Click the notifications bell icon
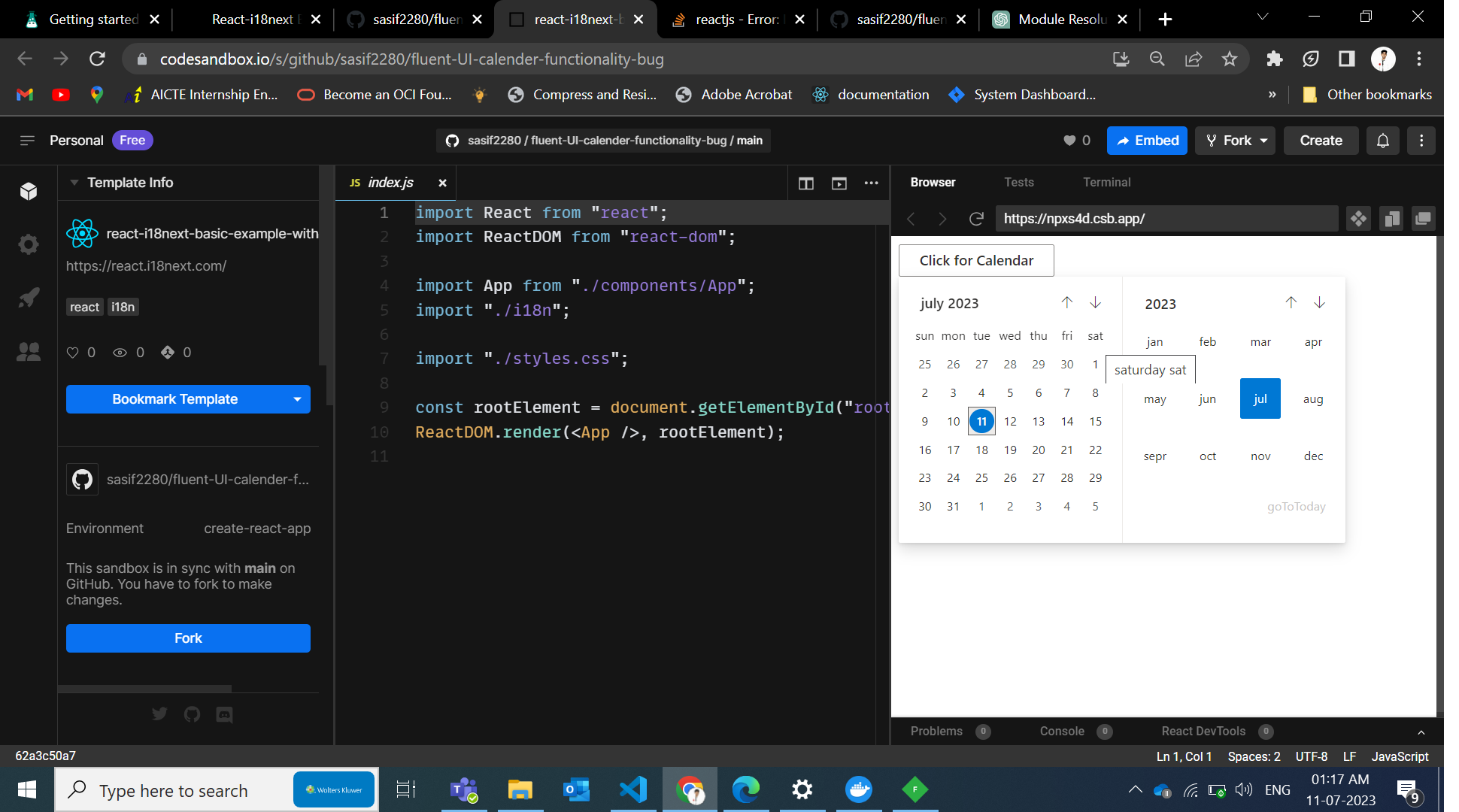1459x812 pixels. 1382,140
